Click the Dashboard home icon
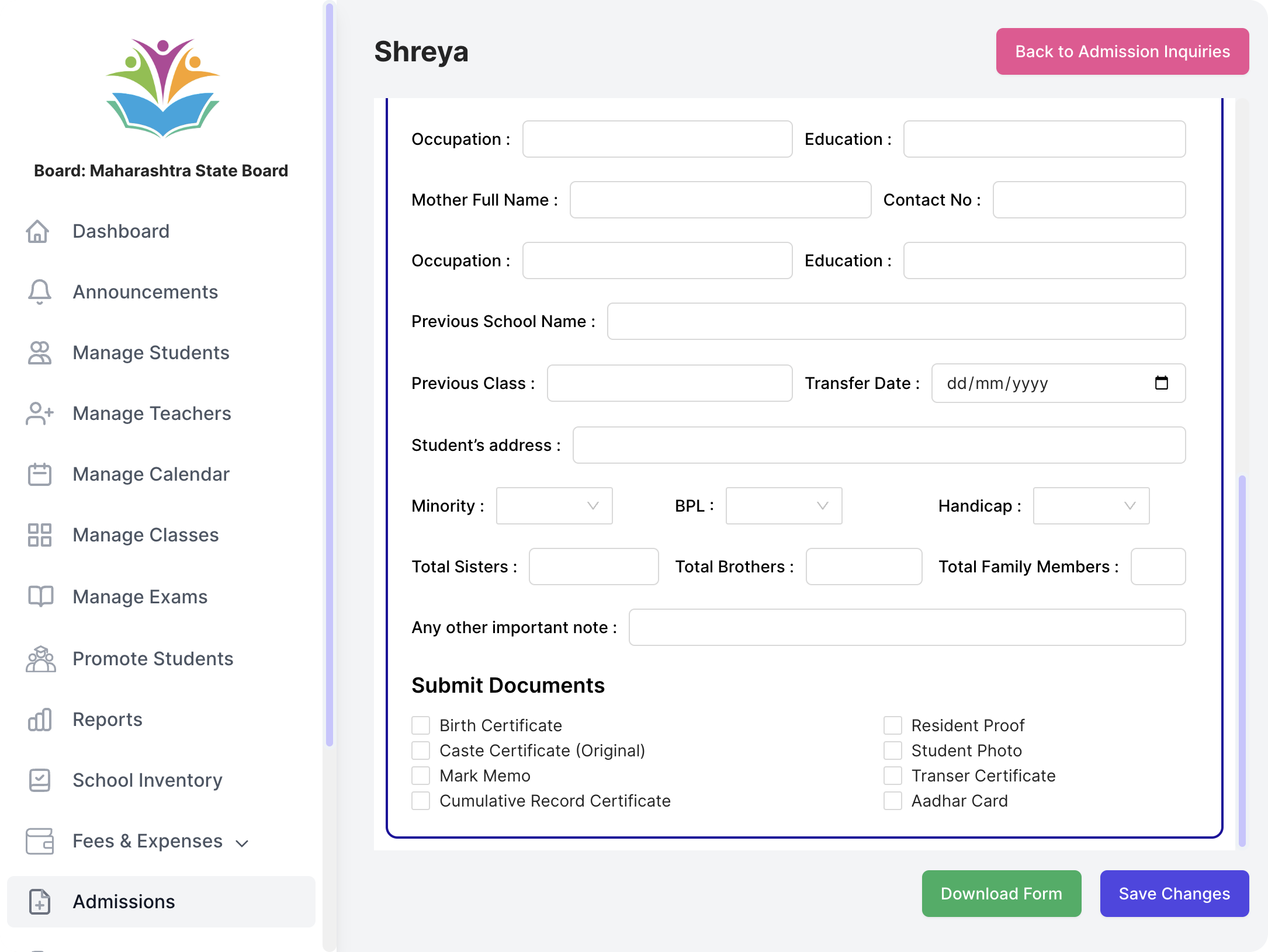The height and width of the screenshot is (952, 1268). (38, 231)
